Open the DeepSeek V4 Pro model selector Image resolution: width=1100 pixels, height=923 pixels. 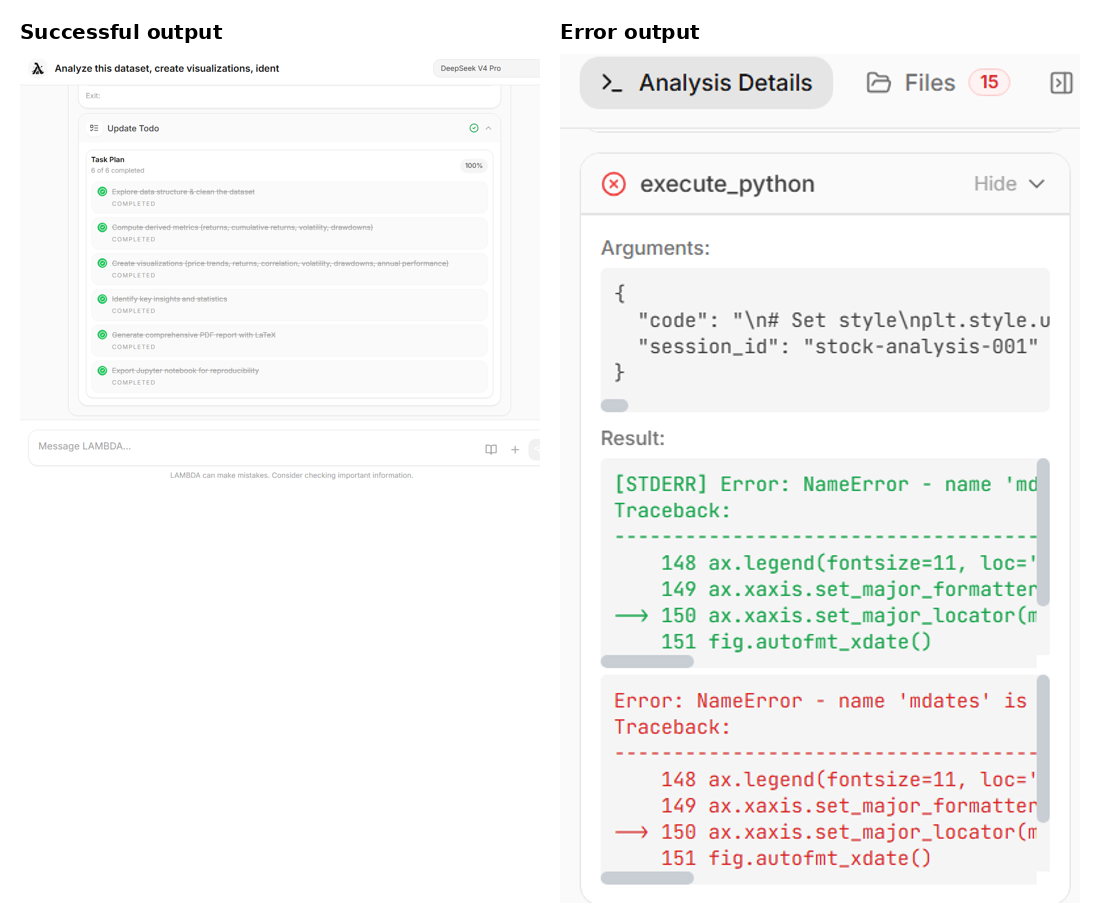[x=486, y=68]
